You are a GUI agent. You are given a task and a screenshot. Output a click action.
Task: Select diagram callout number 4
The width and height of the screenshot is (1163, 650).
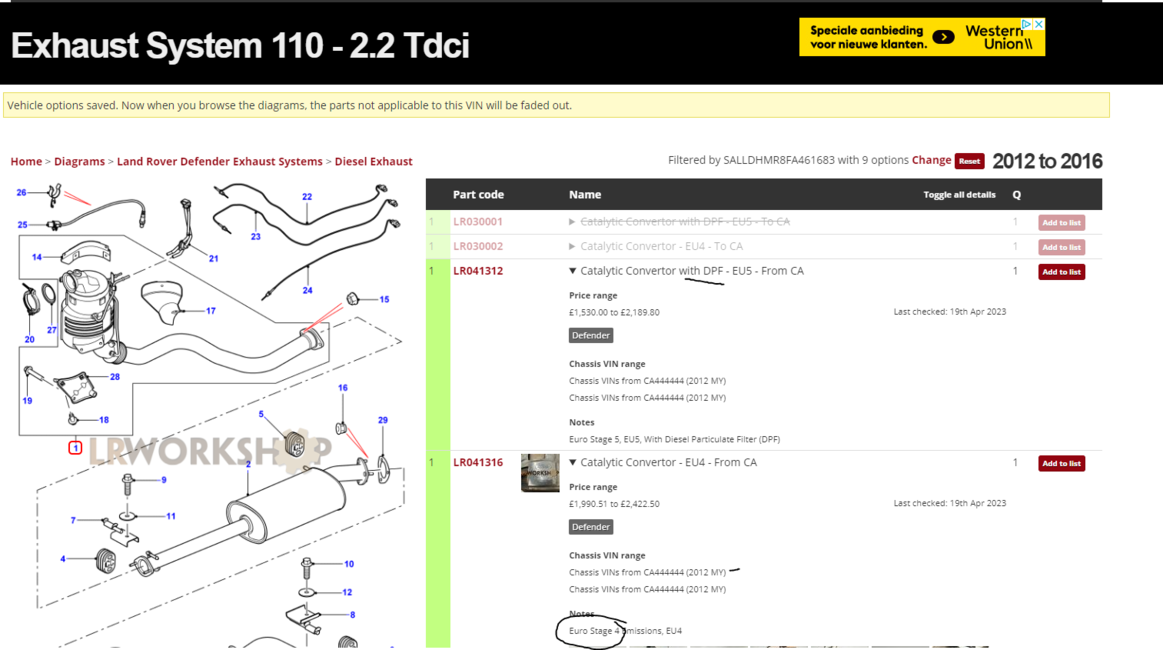[x=62, y=559]
